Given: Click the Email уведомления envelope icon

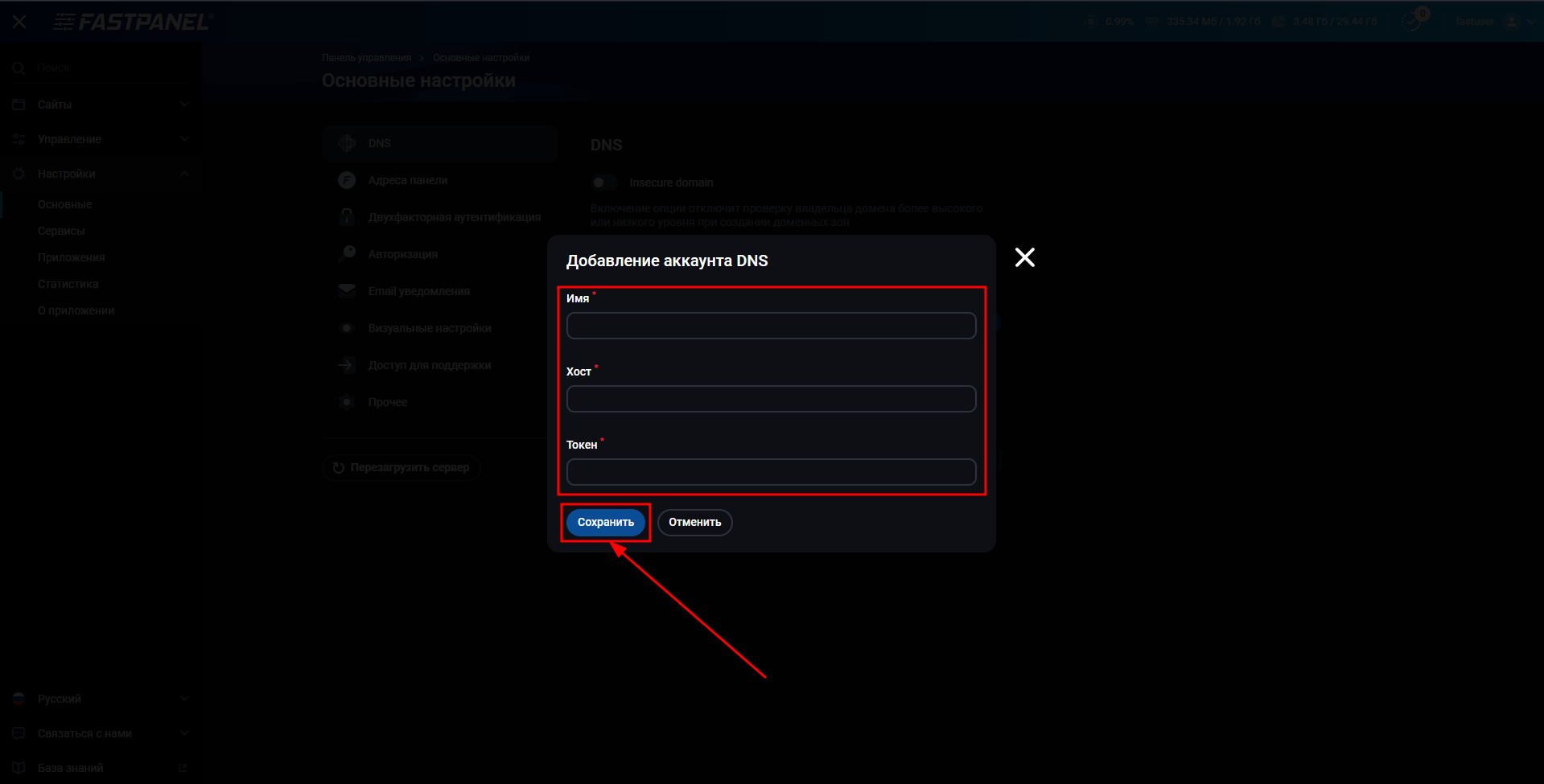Looking at the screenshot, I should (x=347, y=291).
